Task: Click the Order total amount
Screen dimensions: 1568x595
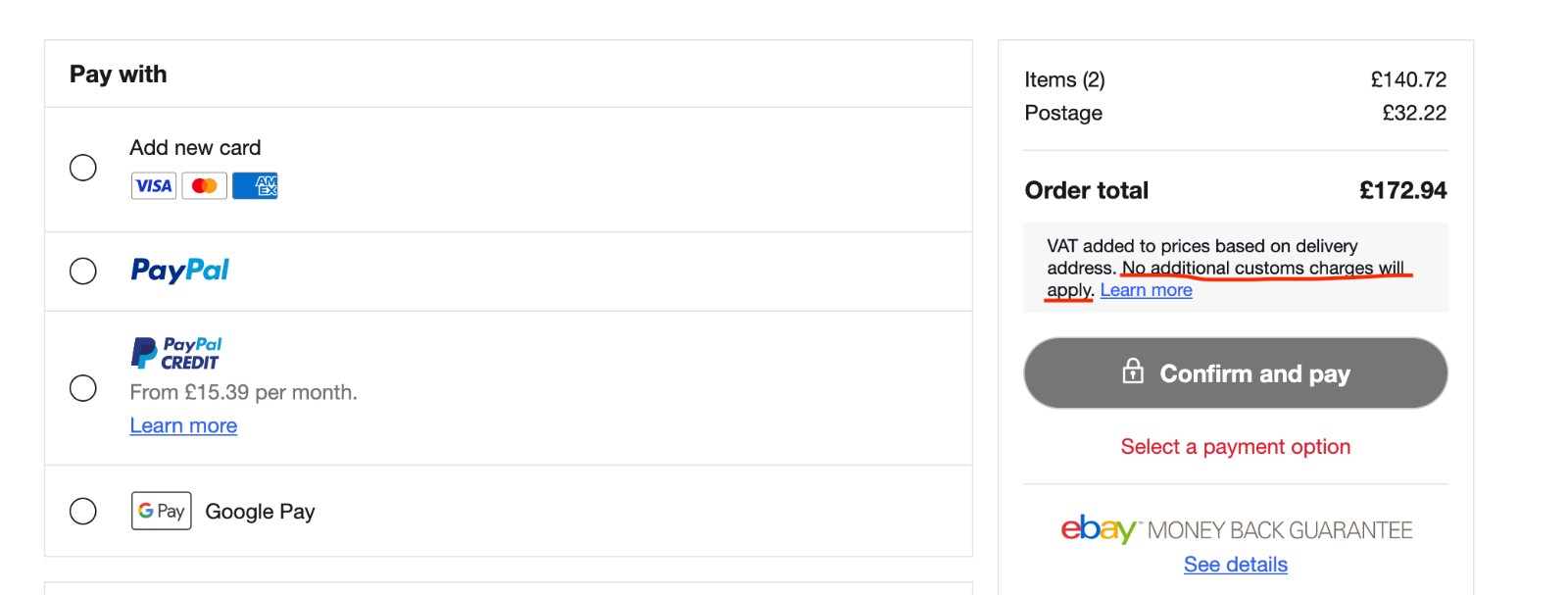Action: click(x=1402, y=190)
